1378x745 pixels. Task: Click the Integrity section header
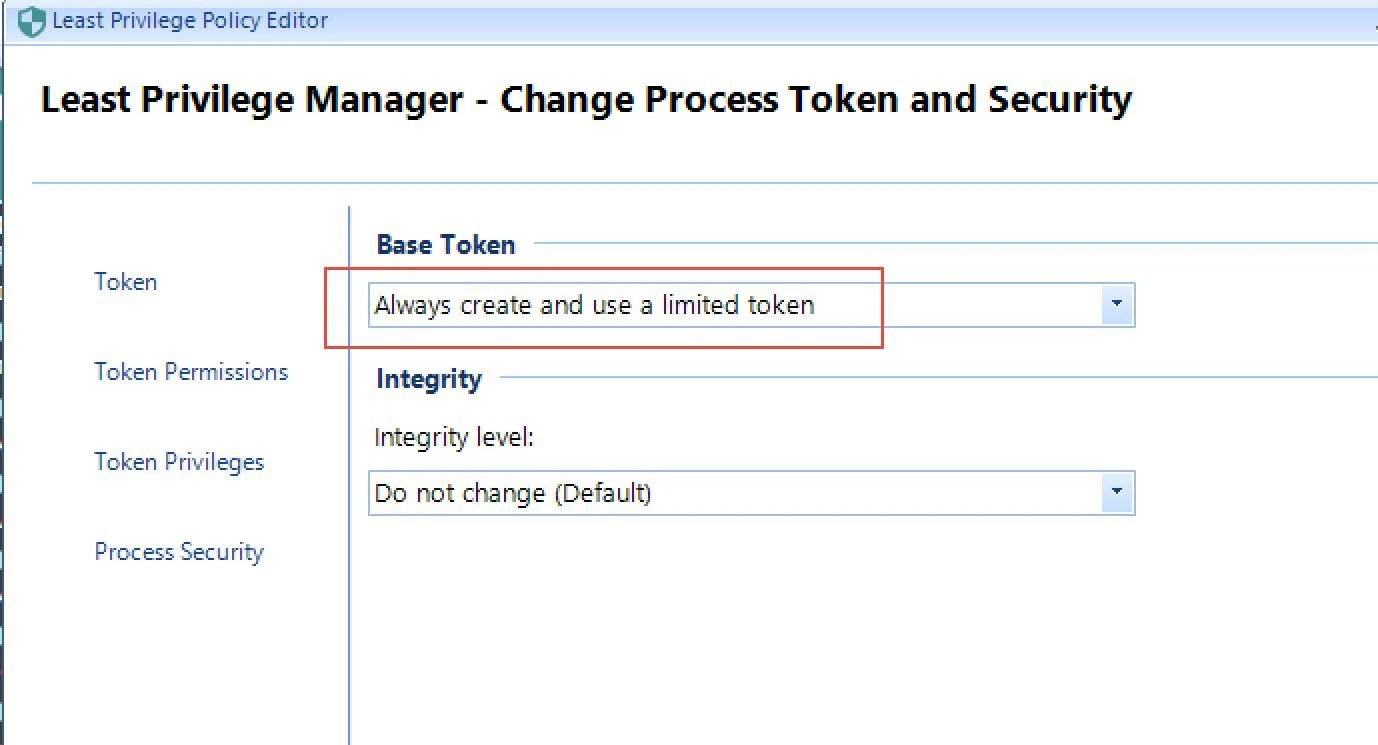tap(429, 379)
